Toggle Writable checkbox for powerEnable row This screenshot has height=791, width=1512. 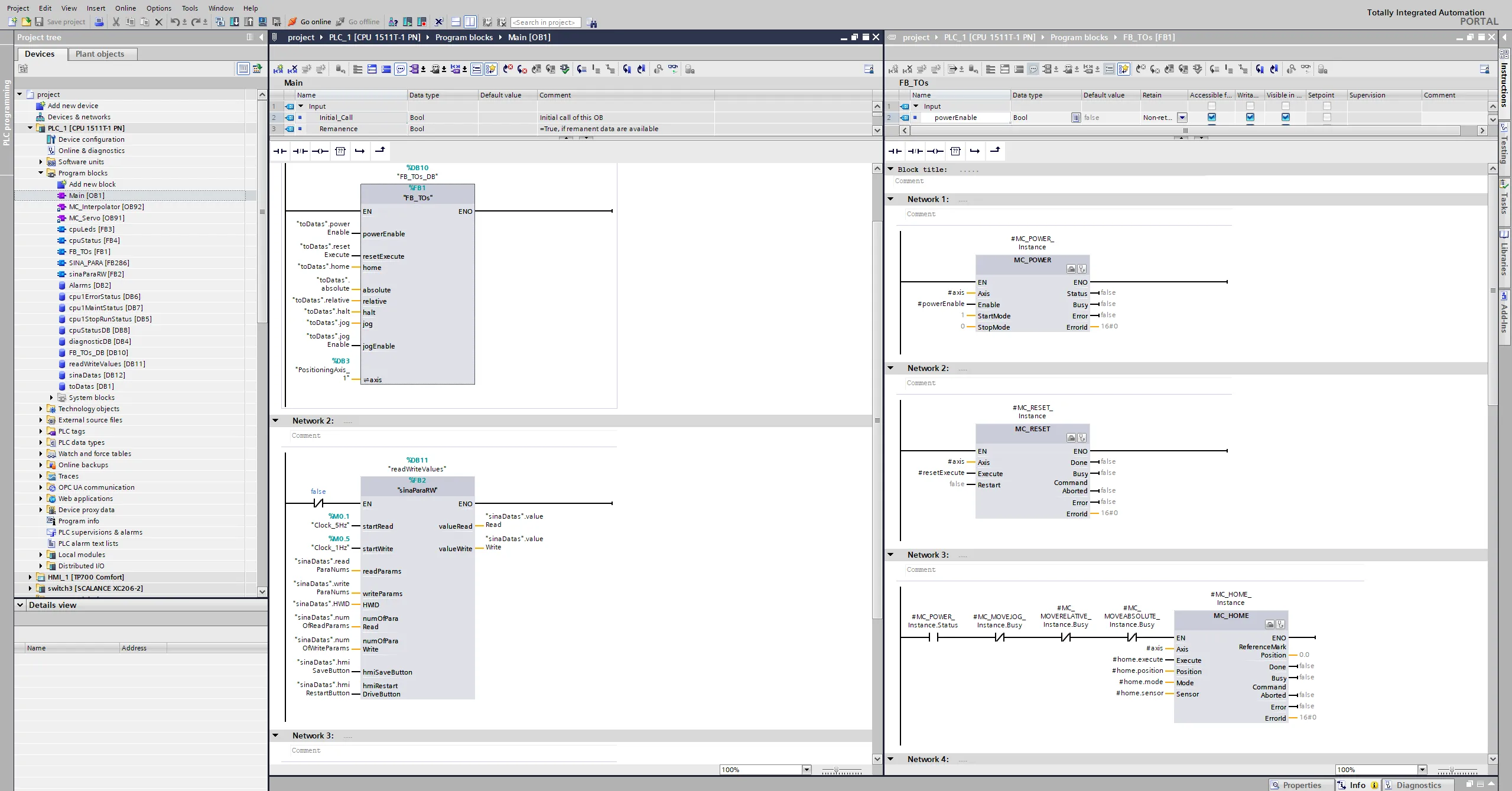click(x=1250, y=117)
